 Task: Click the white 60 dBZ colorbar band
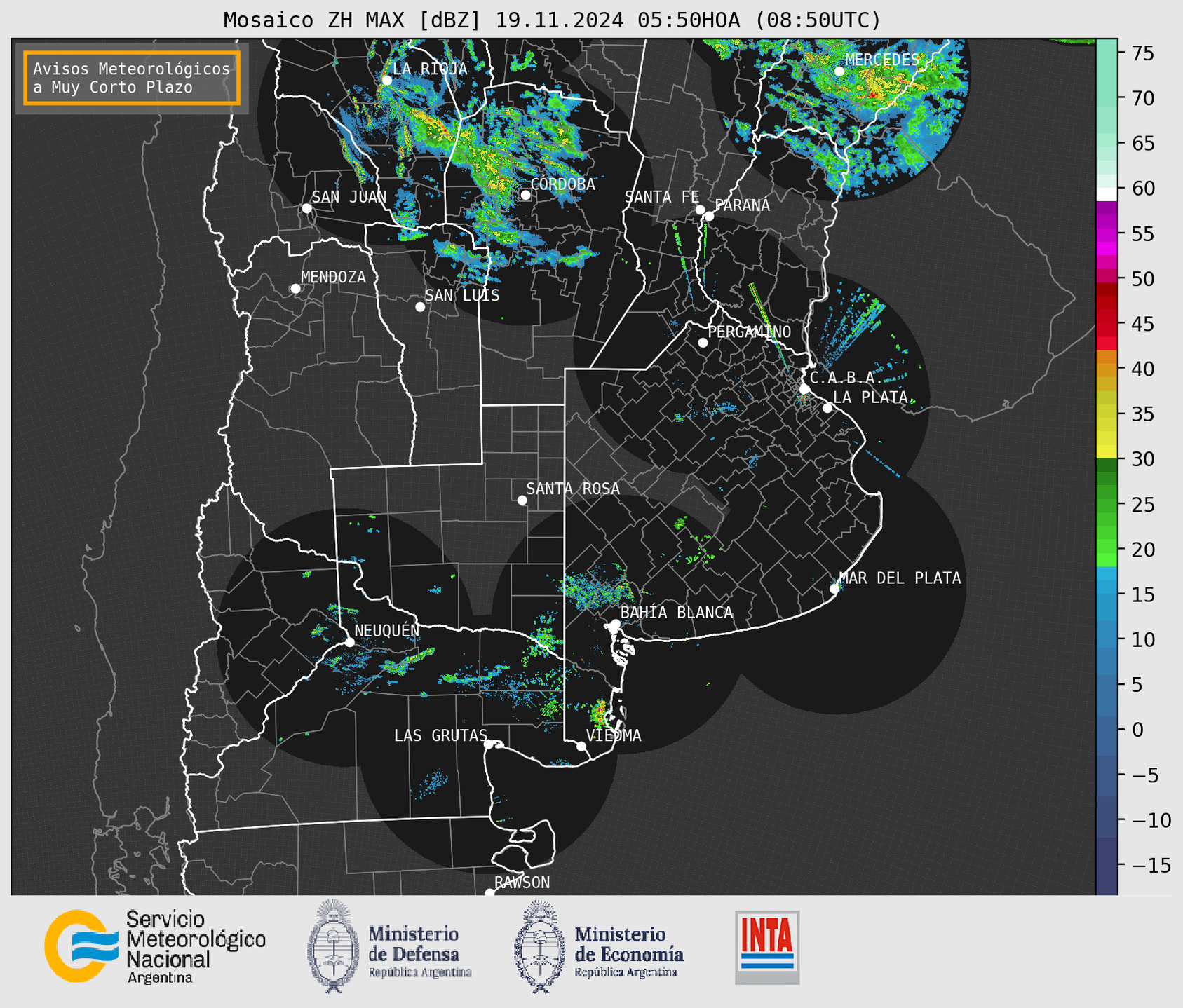point(1107,194)
